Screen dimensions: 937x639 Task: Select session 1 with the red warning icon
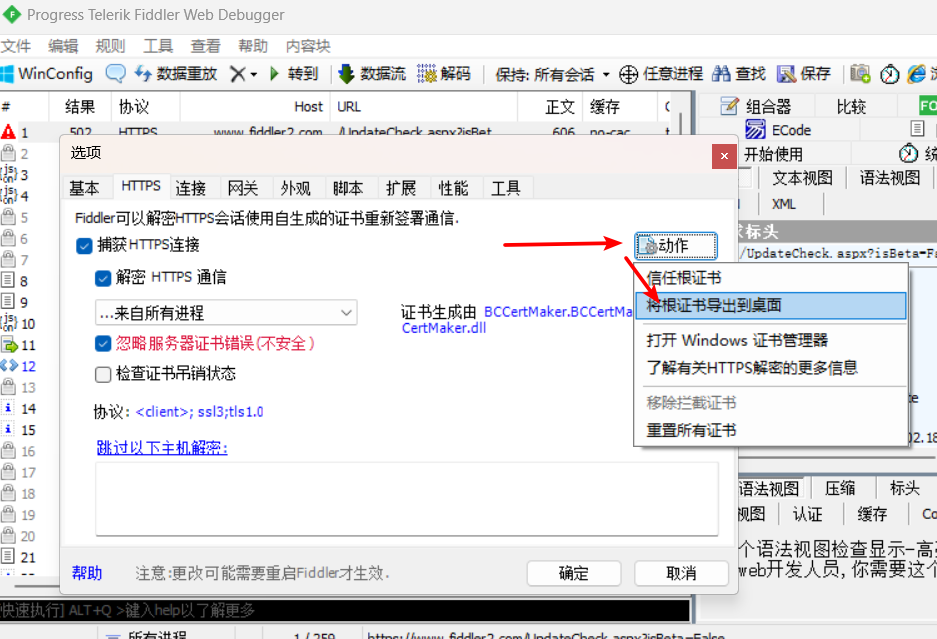(x=8, y=132)
